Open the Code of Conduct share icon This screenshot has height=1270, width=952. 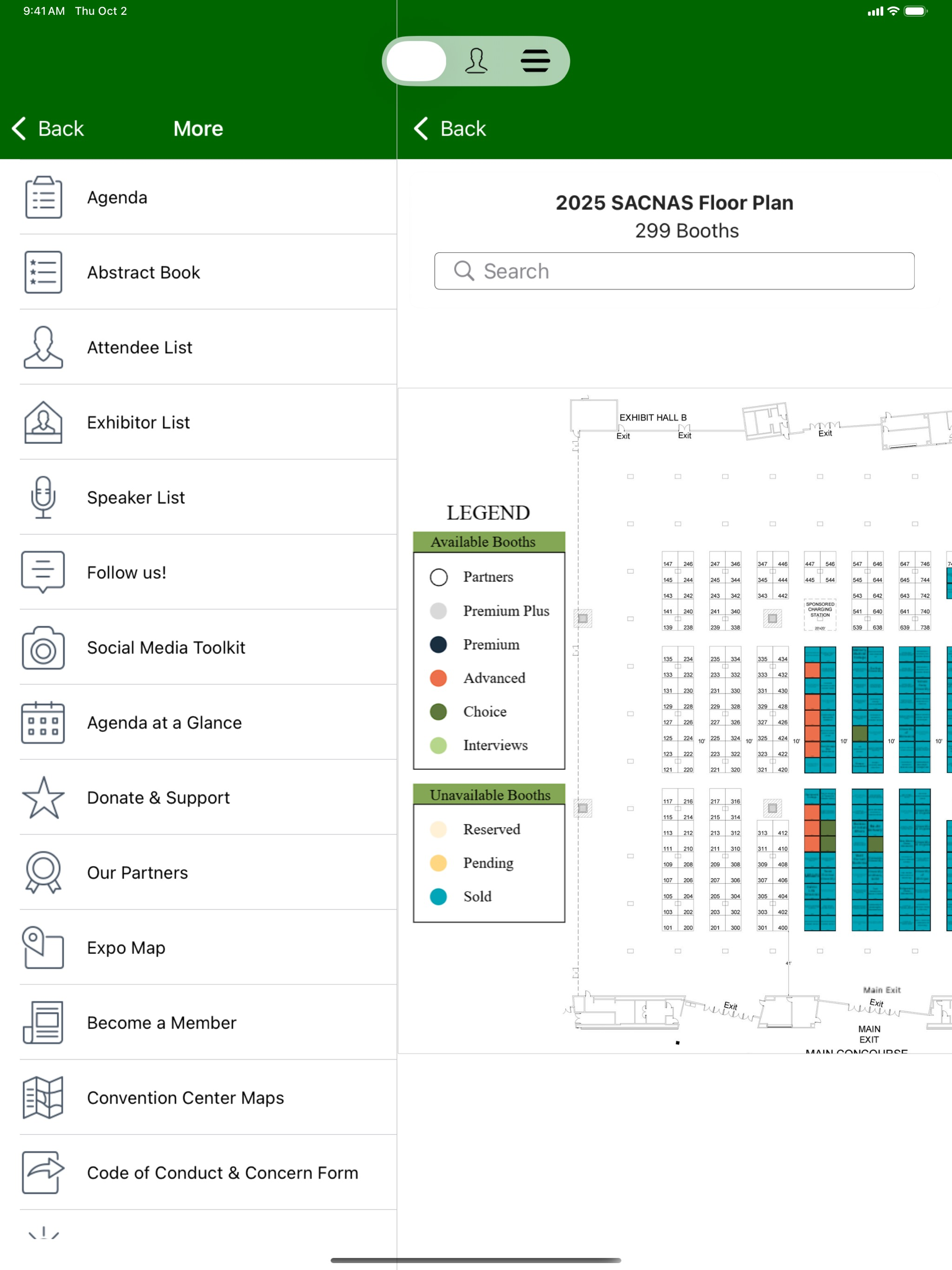pos(44,1173)
